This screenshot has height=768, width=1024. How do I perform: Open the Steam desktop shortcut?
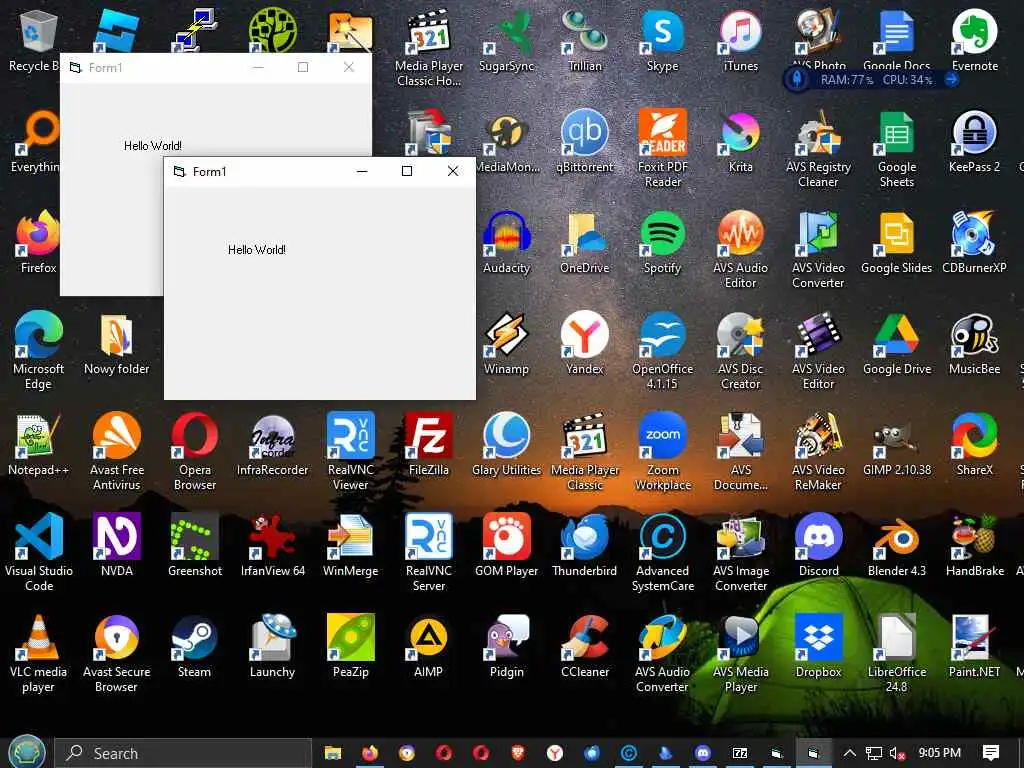click(x=195, y=647)
